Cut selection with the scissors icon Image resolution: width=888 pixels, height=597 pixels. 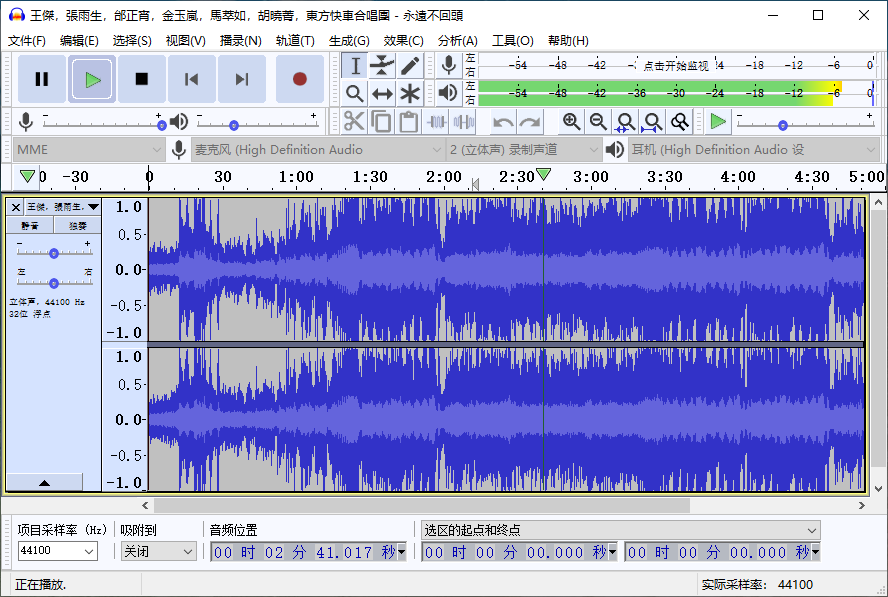coord(354,122)
